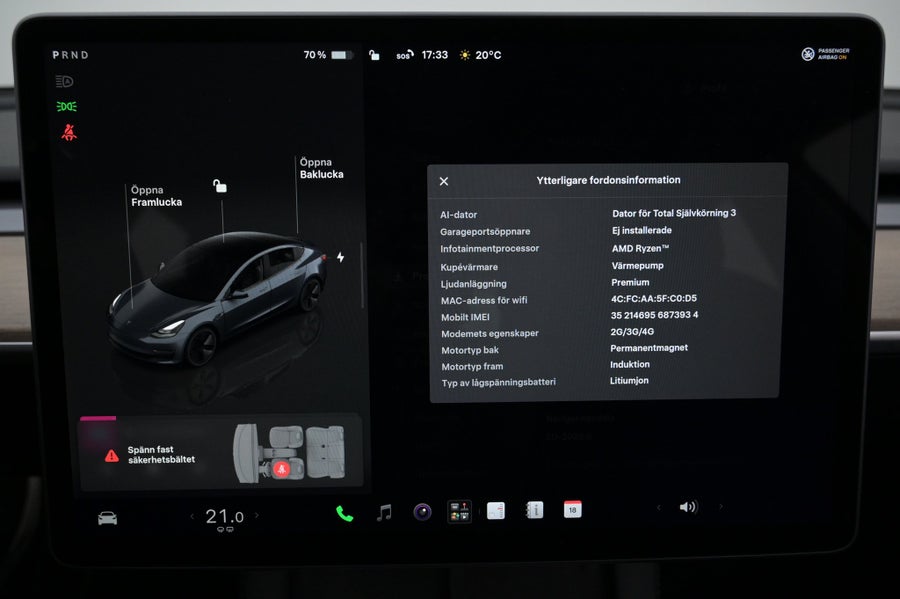Tap the lock icon in status bar
Image resolution: width=900 pixels, height=599 pixels.
pyautogui.click(x=374, y=55)
